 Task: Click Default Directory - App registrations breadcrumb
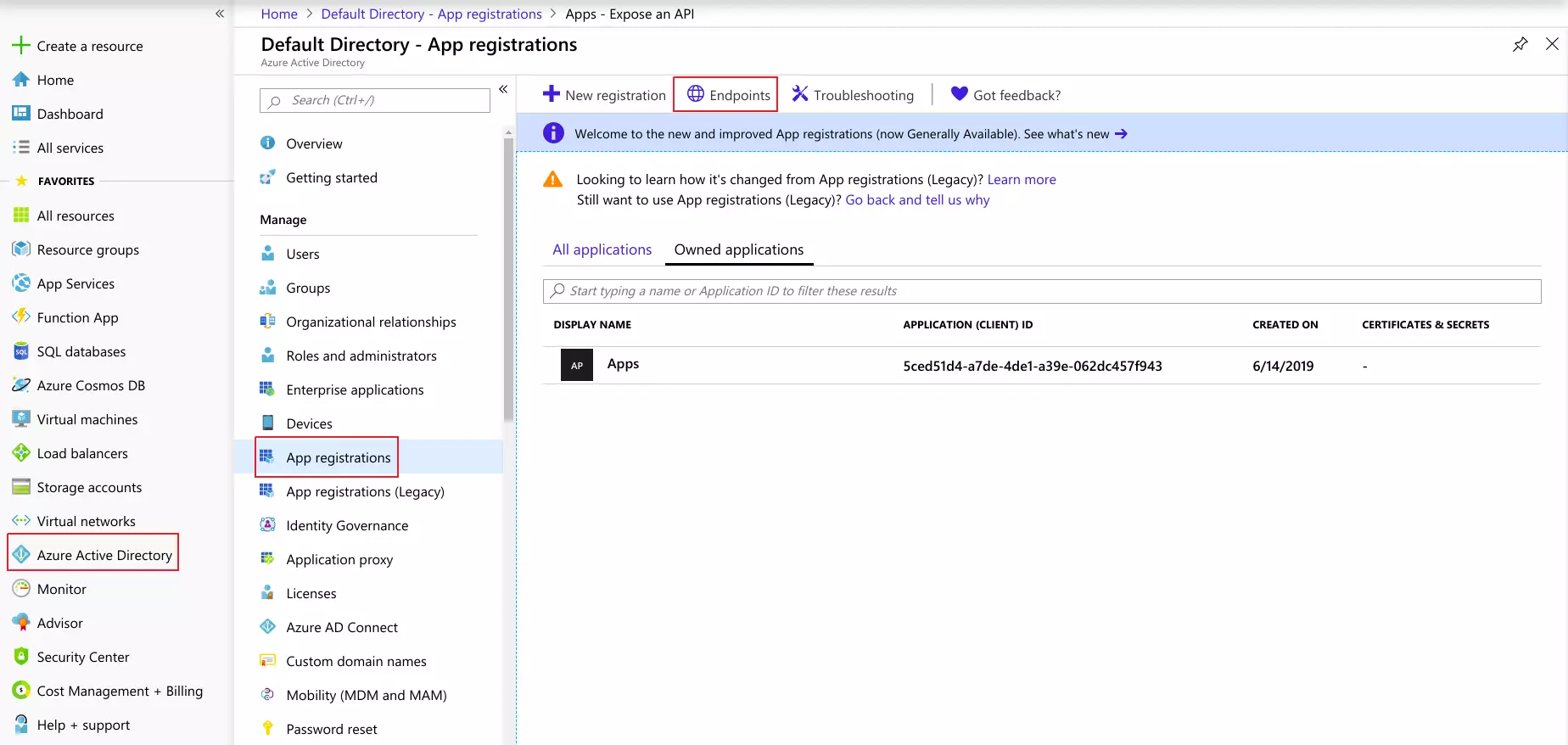pyautogui.click(x=431, y=14)
